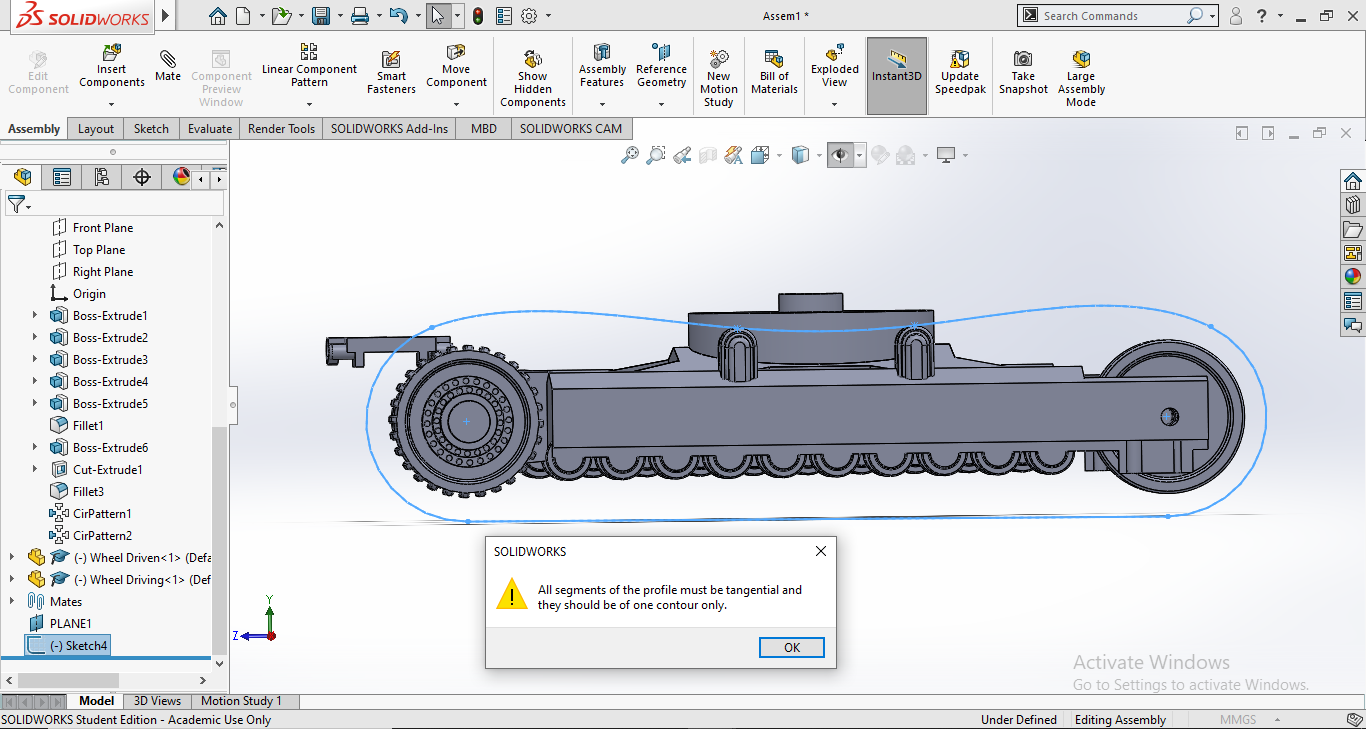Open the DisplayManager panel tab
The image size is (1366, 729).
[x=181, y=177]
